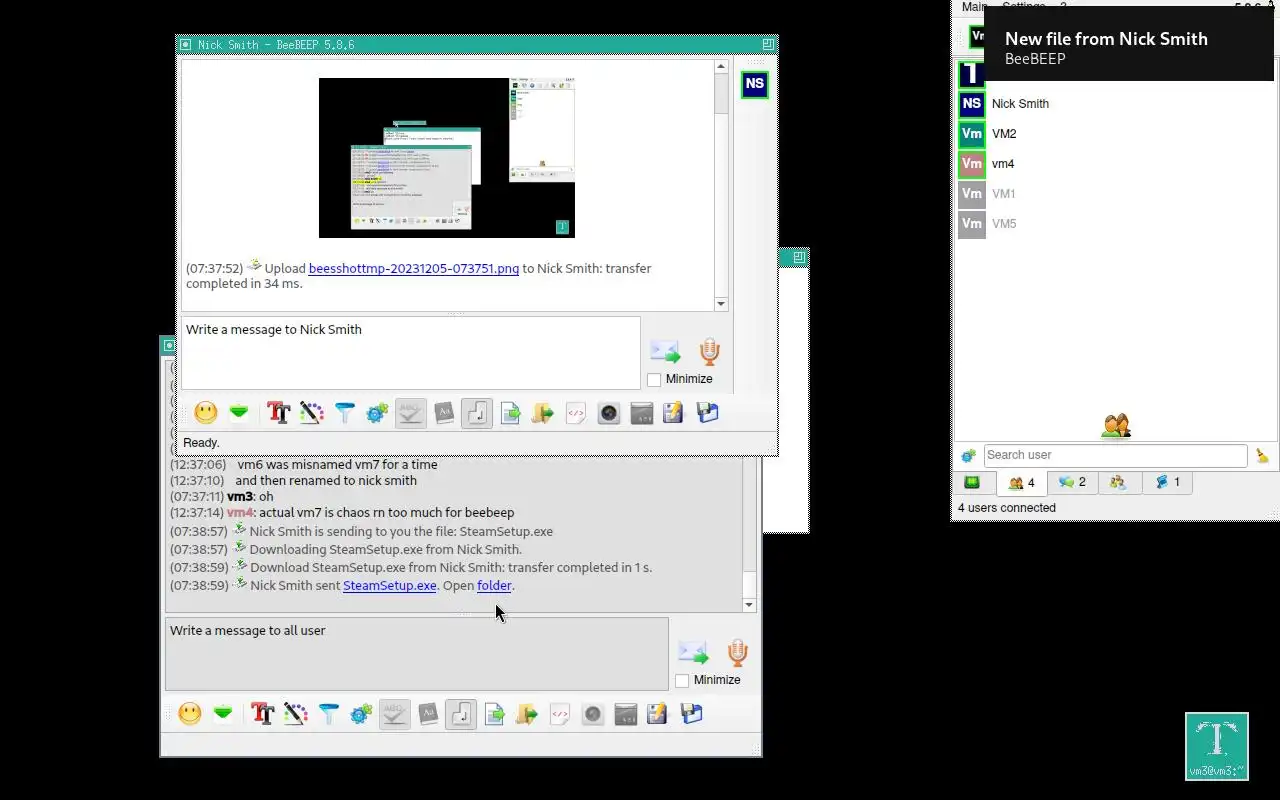Click blue funnel filter in all-users chat toolbar

coord(328,713)
